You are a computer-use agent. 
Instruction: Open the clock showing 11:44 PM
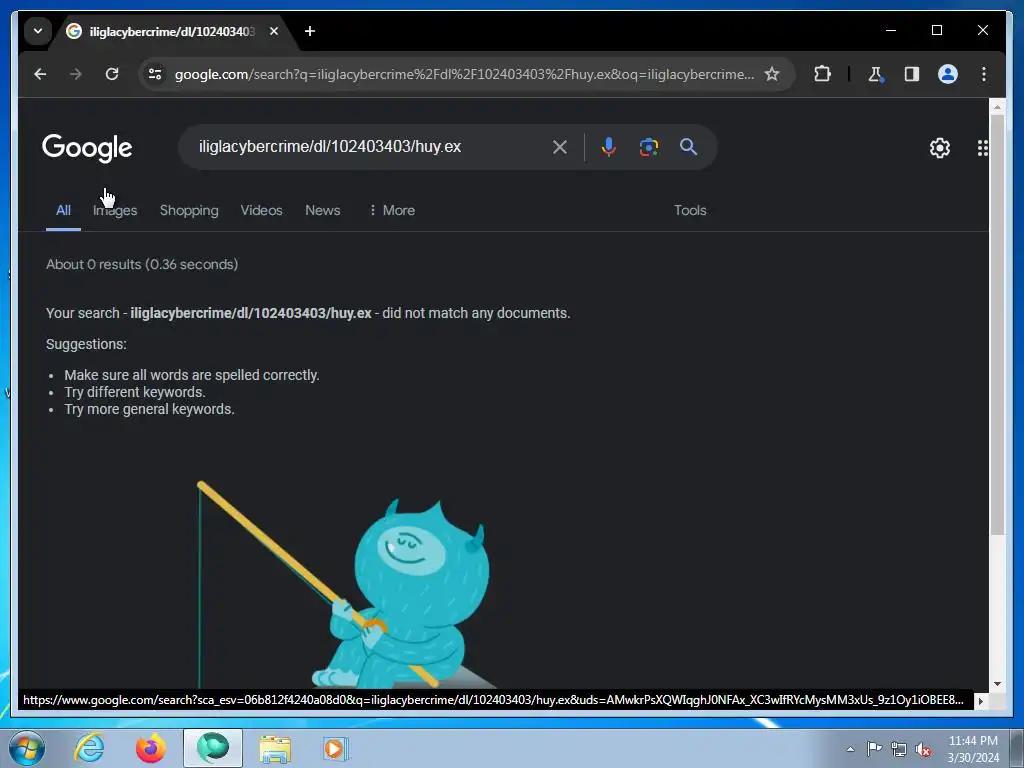point(973,748)
